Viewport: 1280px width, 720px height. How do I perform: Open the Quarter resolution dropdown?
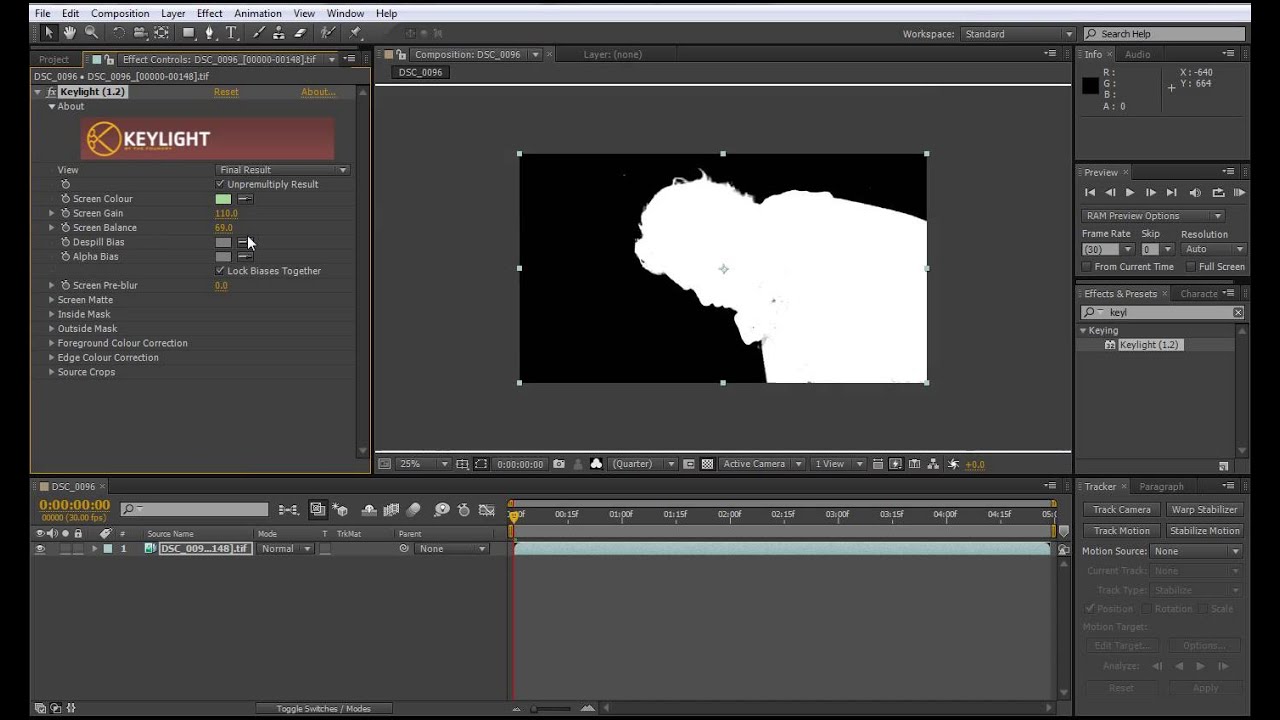coord(643,464)
